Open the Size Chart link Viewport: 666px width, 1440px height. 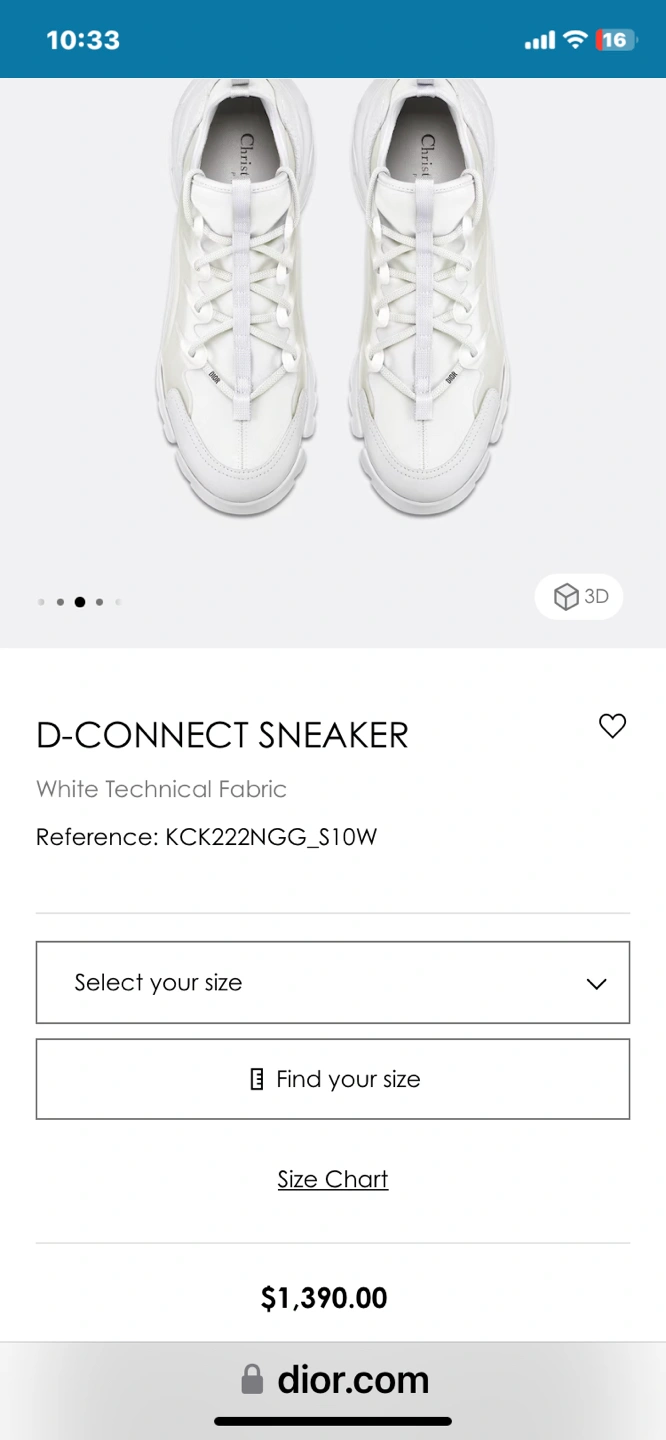tap(333, 1179)
